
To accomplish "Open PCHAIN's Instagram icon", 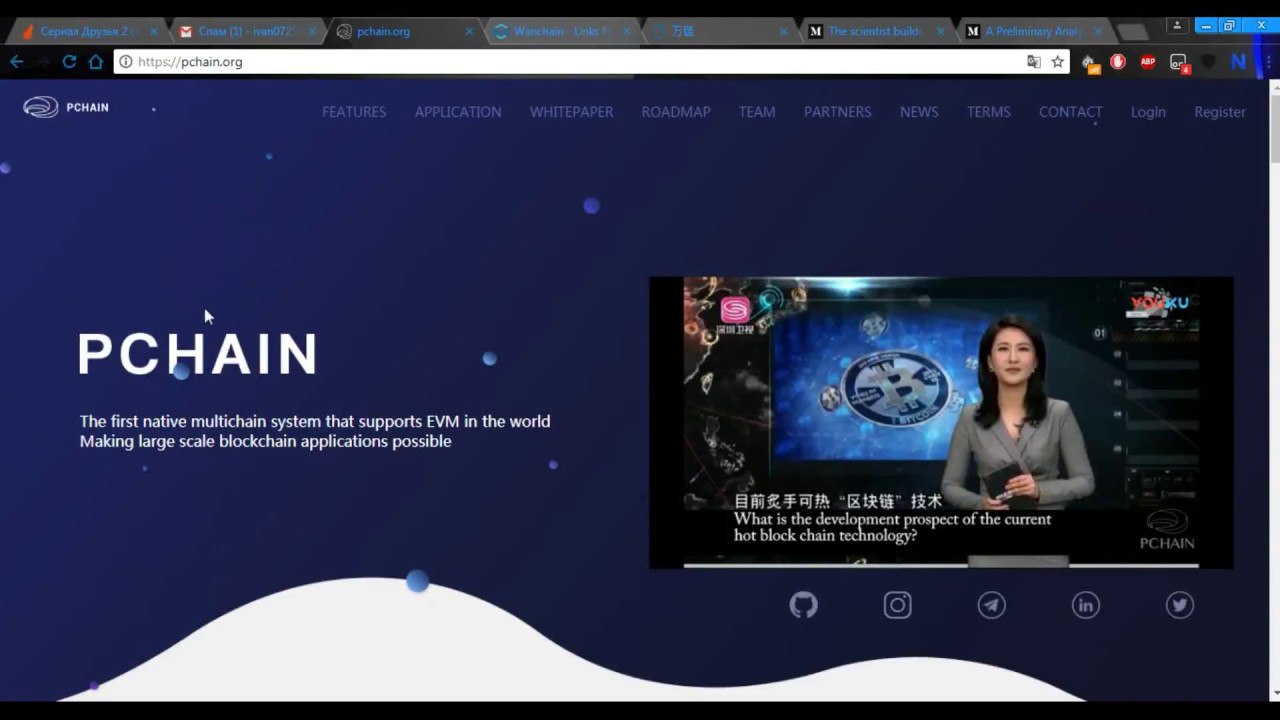I will click(x=897, y=605).
